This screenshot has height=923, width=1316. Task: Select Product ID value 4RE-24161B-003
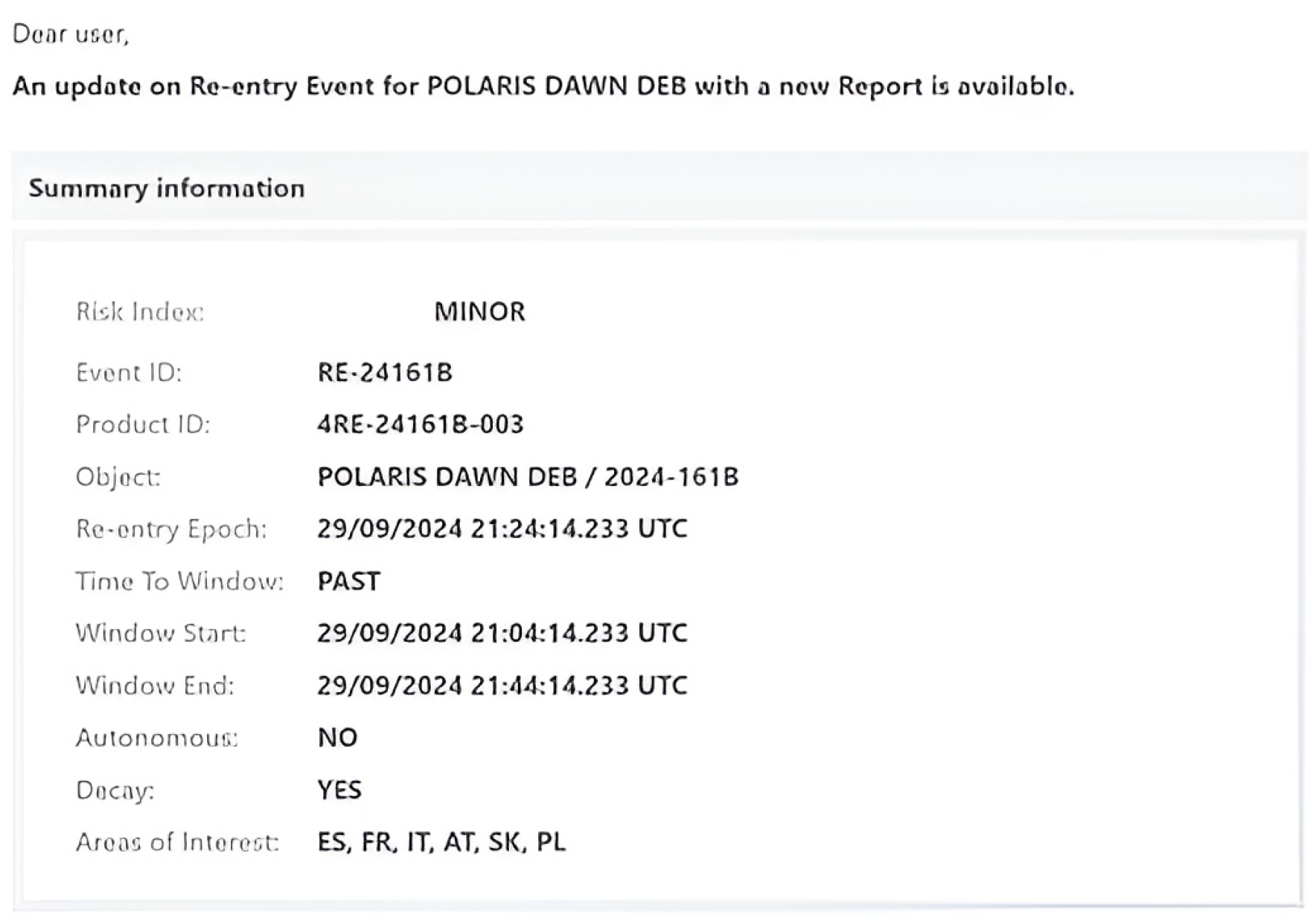pos(421,424)
